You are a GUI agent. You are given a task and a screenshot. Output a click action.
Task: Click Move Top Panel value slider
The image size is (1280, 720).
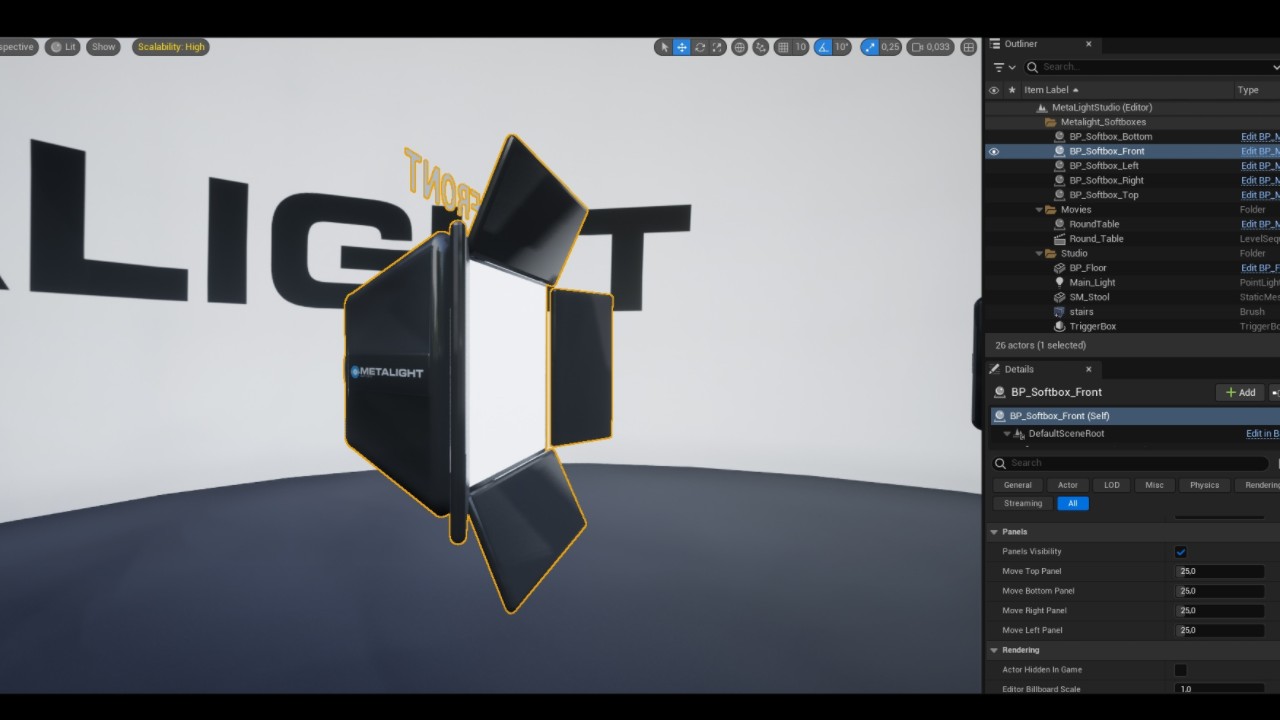[x=1220, y=572]
